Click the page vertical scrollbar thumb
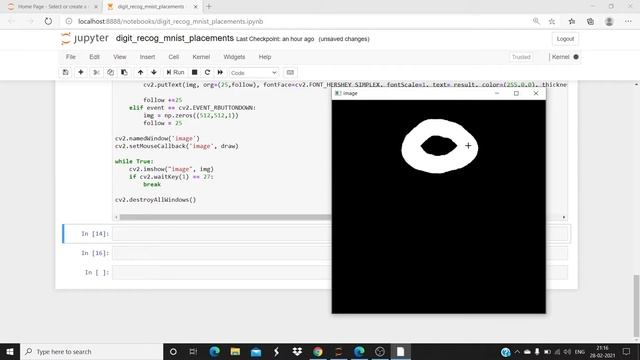 tap(636, 305)
